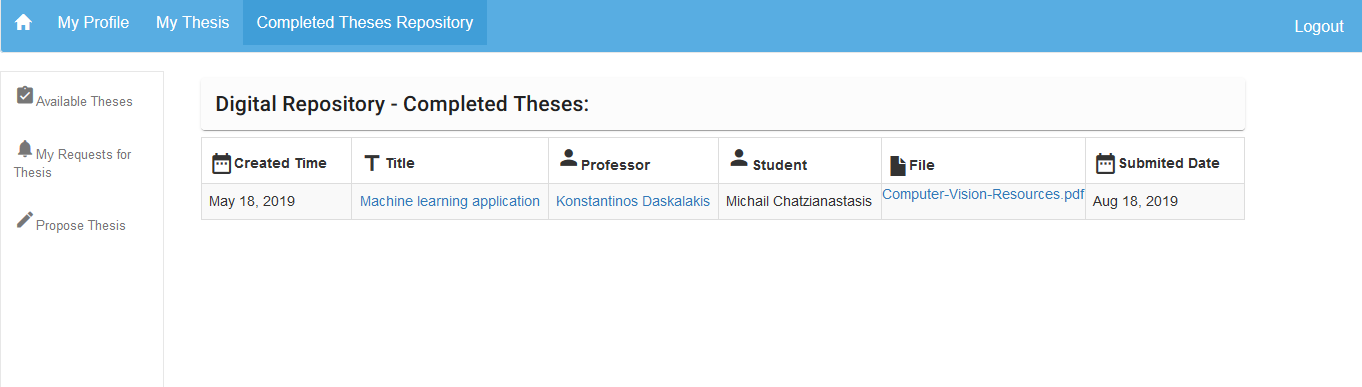Open Available Theses in the sidebar
Screen dimensions: 1362x387
point(84,101)
